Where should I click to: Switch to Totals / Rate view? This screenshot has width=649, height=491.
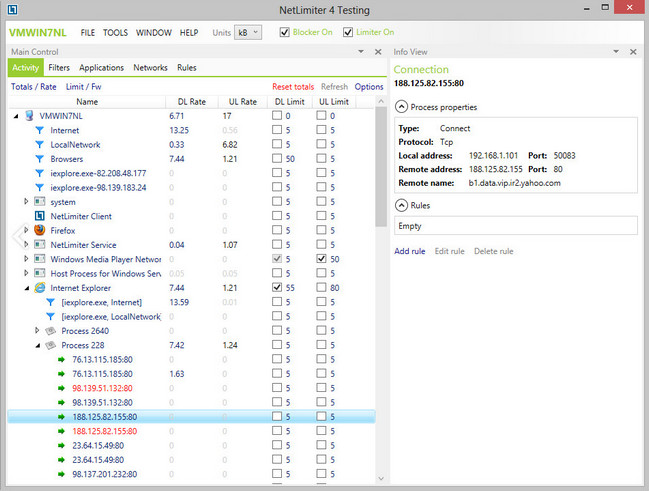coord(34,87)
